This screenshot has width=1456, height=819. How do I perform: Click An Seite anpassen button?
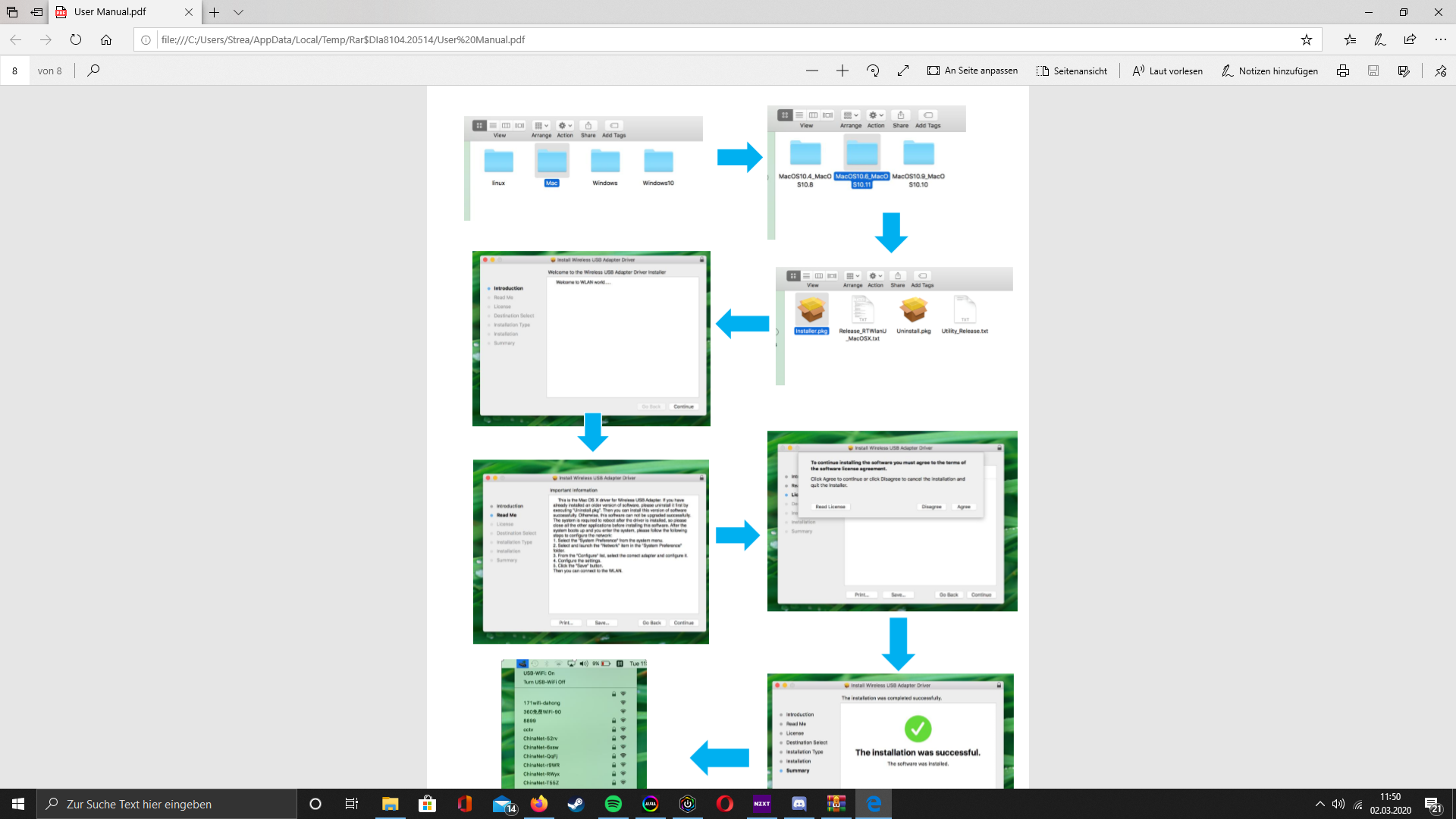[972, 71]
